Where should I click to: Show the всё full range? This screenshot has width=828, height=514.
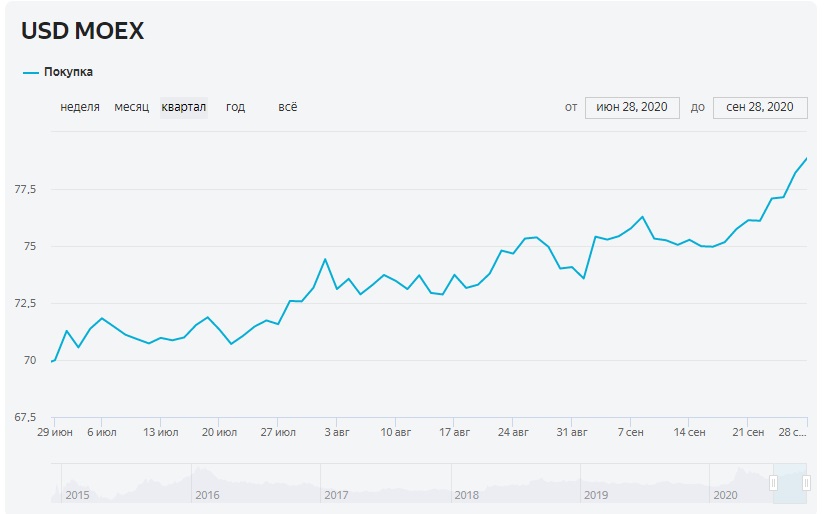tap(287, 107)
